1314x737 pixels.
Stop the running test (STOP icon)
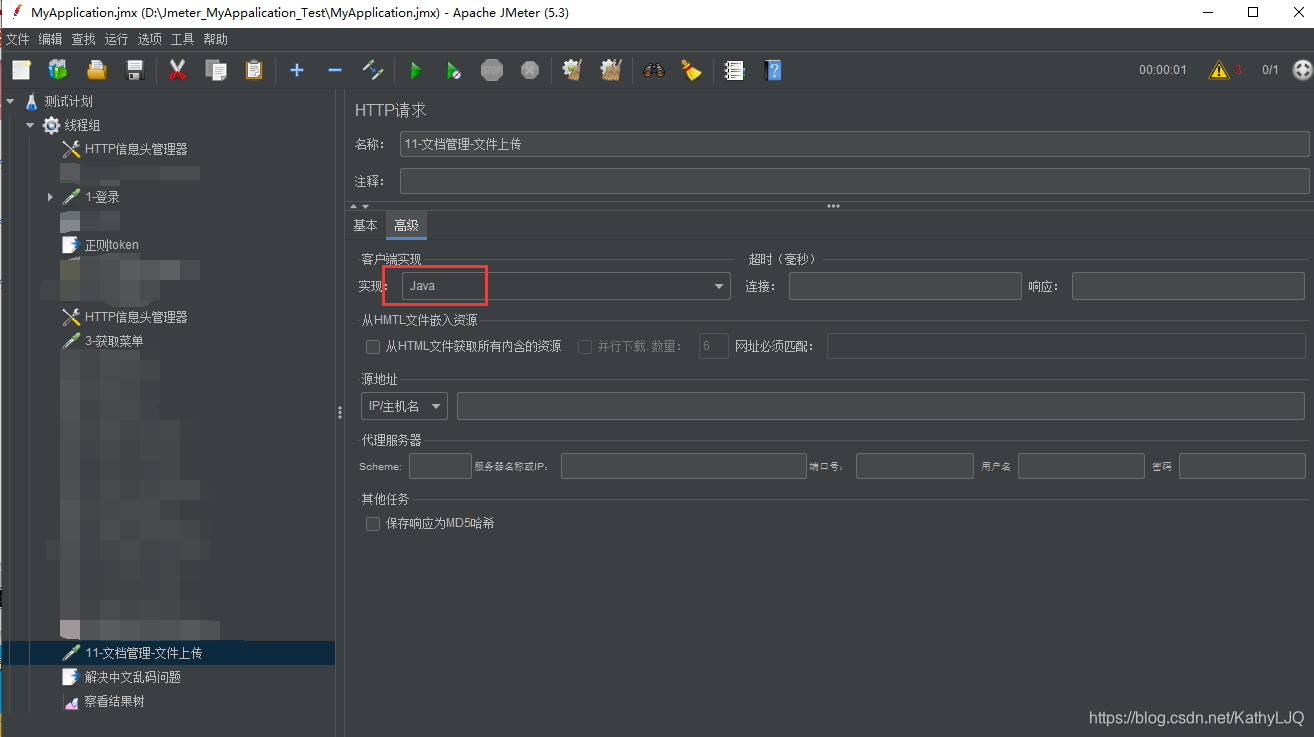[492, 70]
